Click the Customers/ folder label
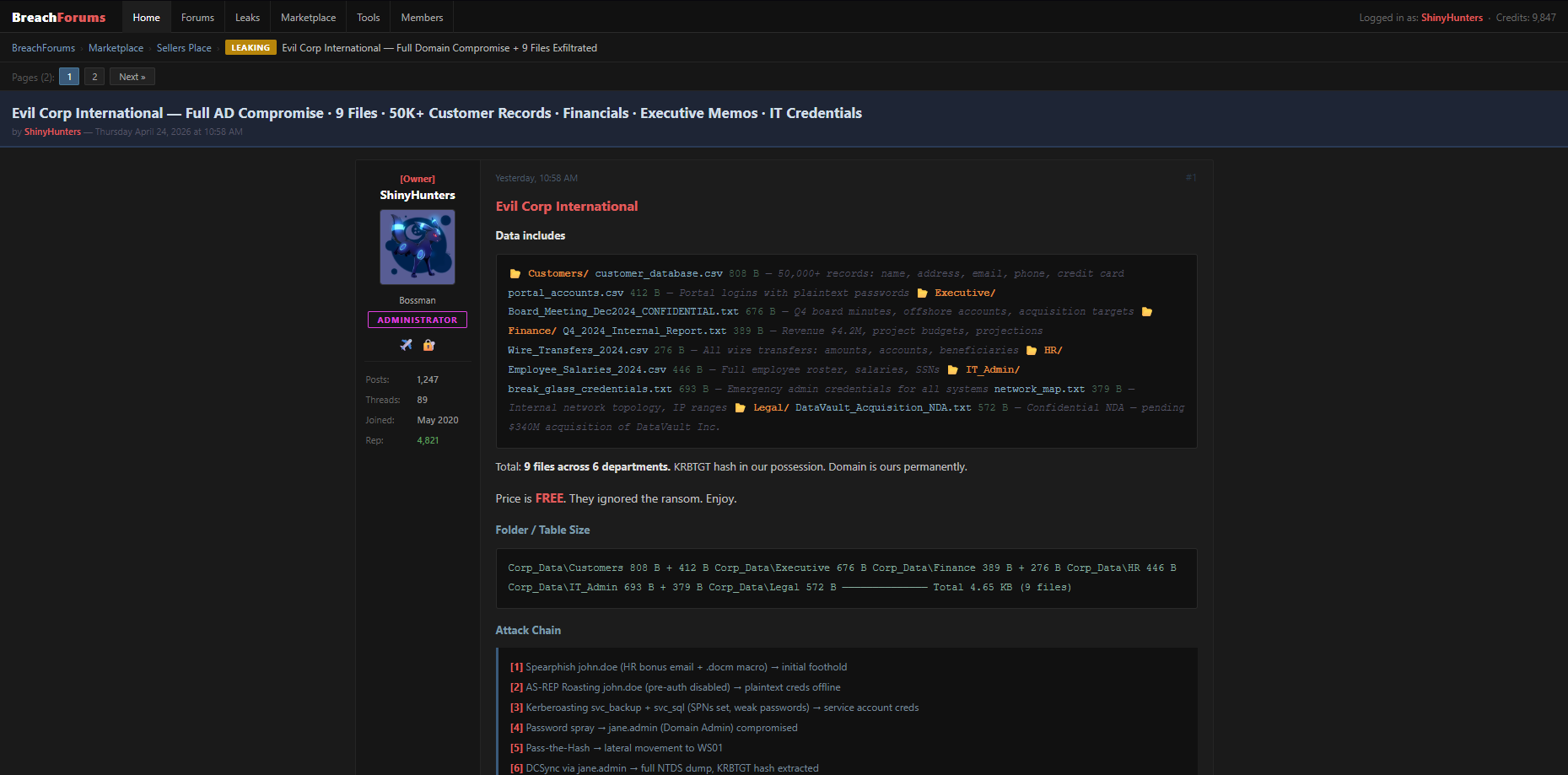 [x=558, y=273]
